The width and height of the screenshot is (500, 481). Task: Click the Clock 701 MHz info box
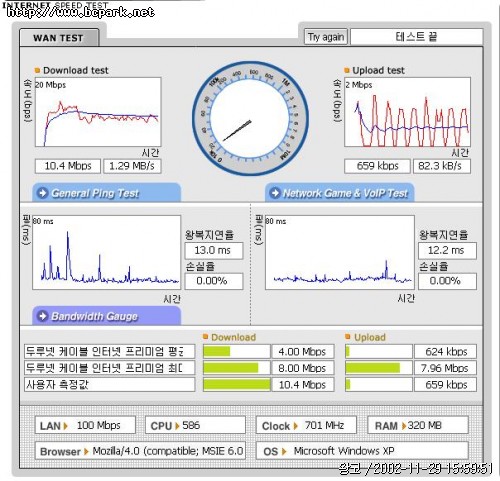tap(306, 425)
